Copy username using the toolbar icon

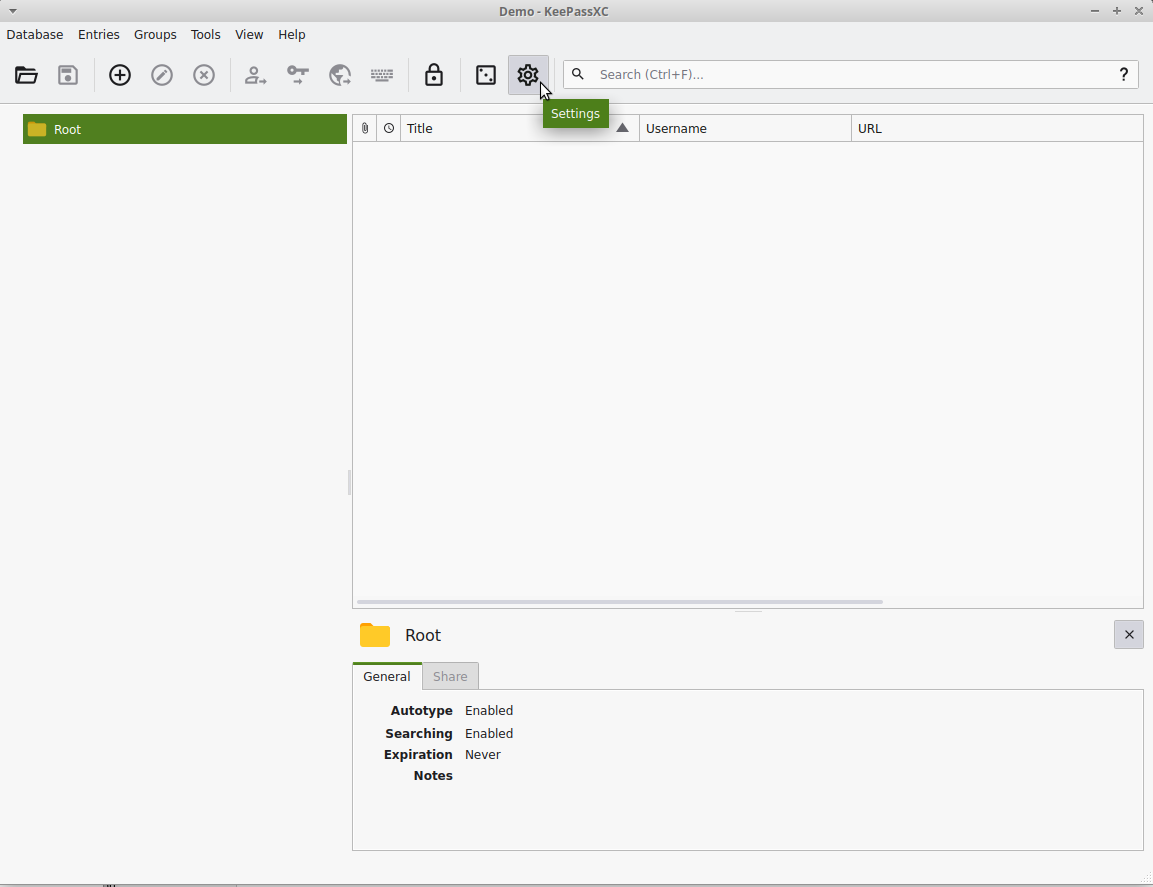pyautogui.click(x=256, y=75)
